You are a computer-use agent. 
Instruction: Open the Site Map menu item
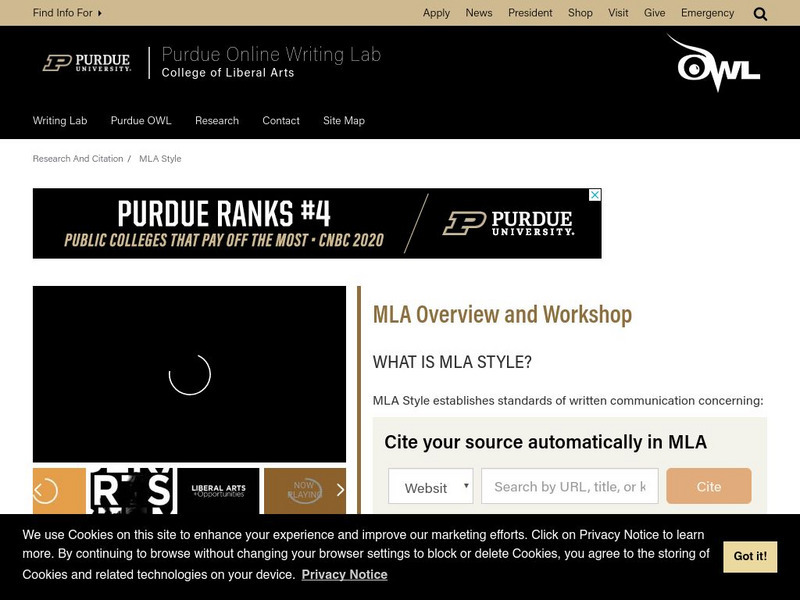pyautogui.click(x=343, y=121)
